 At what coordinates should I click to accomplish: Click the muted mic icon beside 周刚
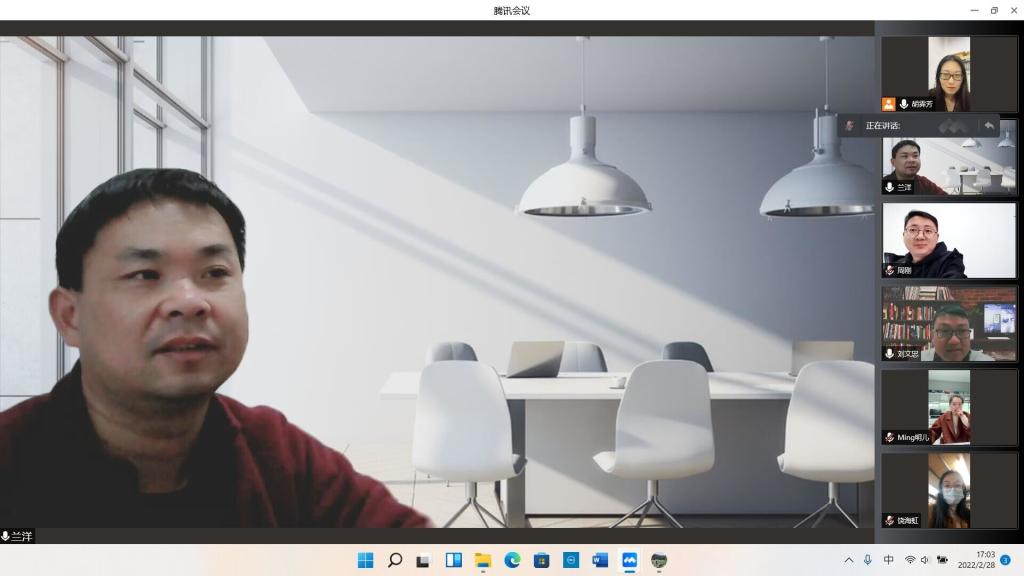point(889,270)
